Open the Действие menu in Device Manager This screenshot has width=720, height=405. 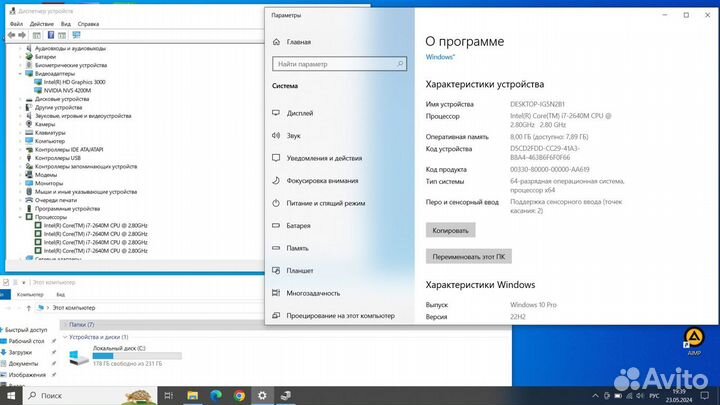[x=41, y=24]
